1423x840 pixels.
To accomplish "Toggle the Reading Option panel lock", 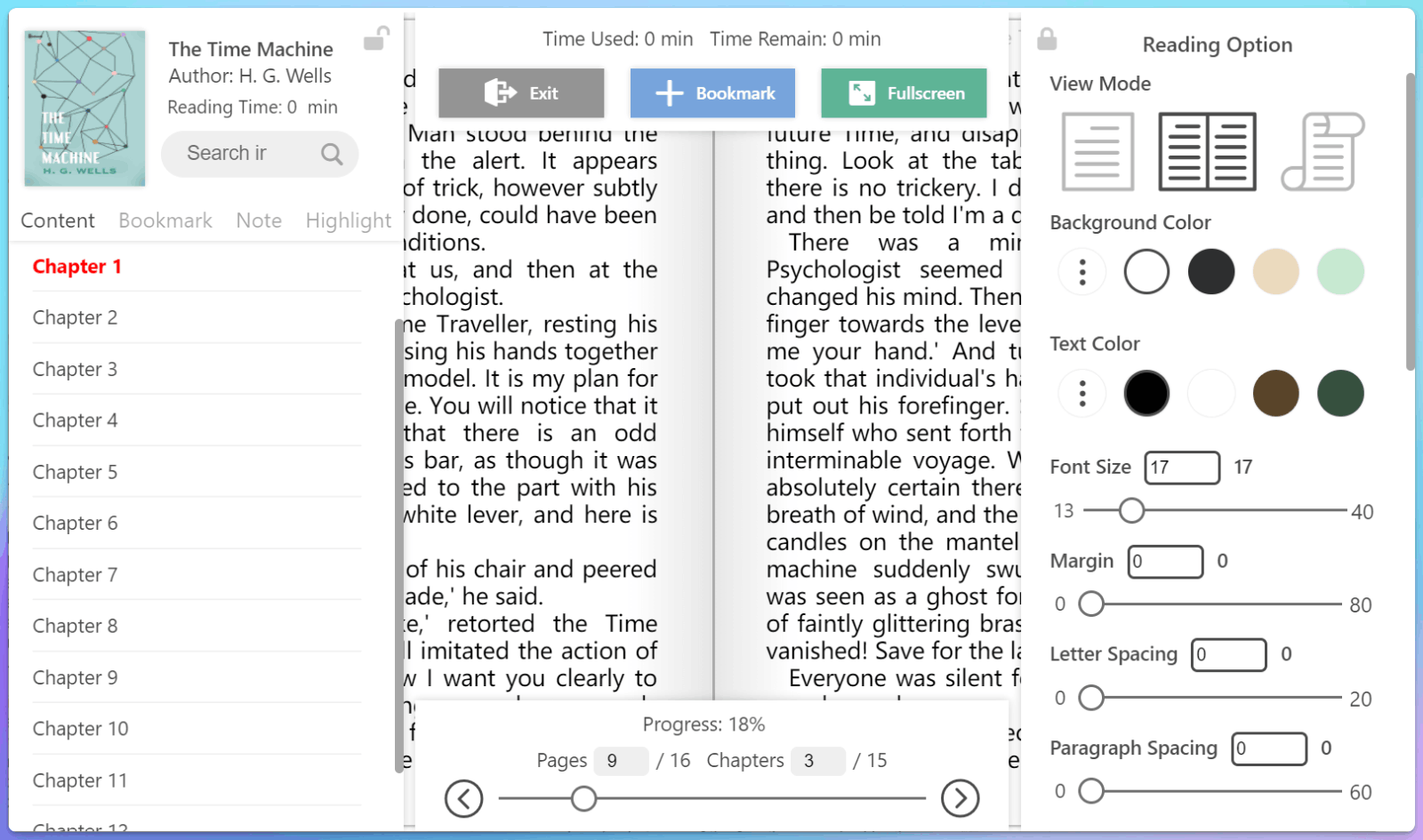I will click(1047, 39).
